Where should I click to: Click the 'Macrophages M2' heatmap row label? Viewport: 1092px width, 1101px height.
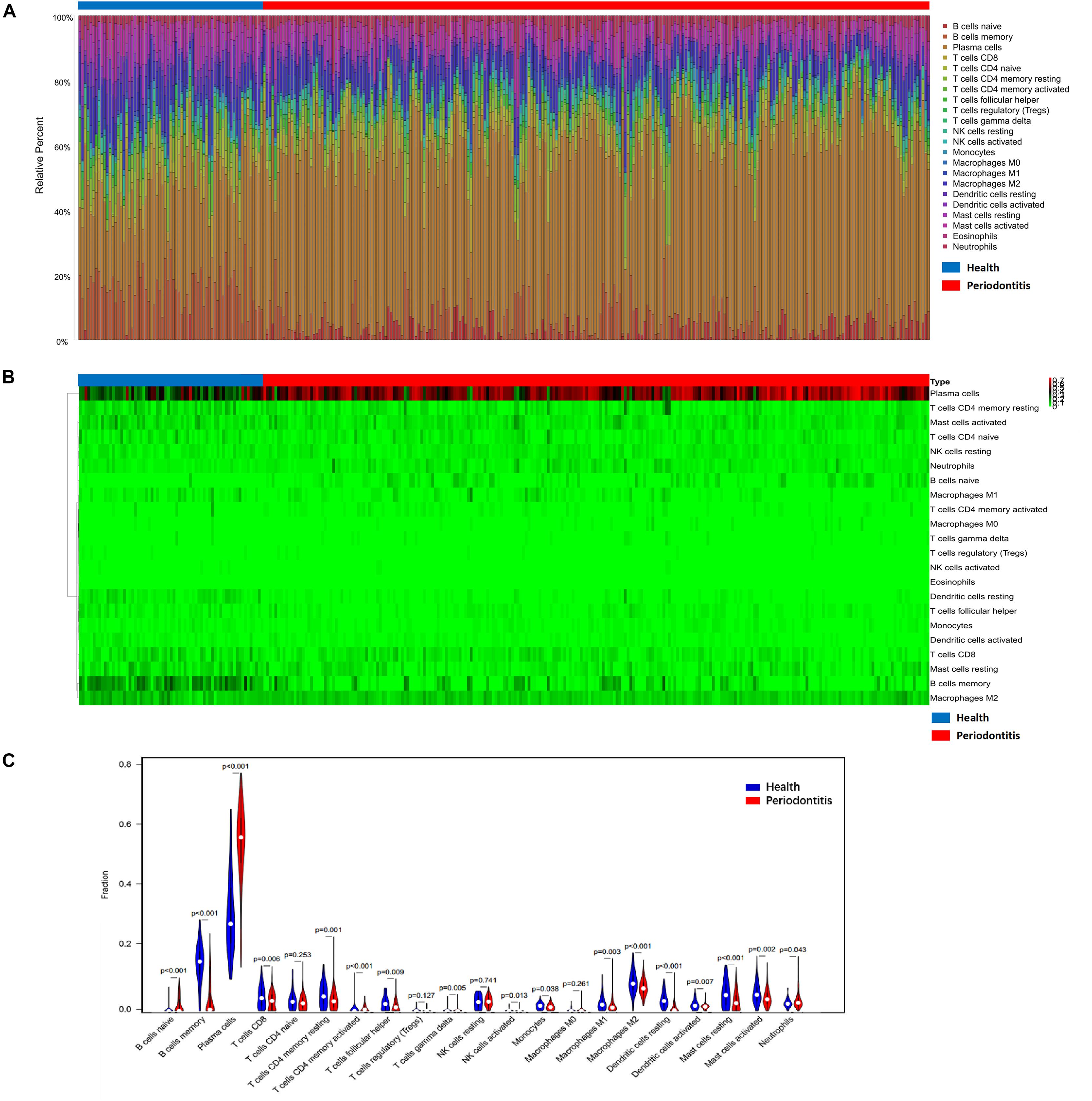(x=964, y=698)
